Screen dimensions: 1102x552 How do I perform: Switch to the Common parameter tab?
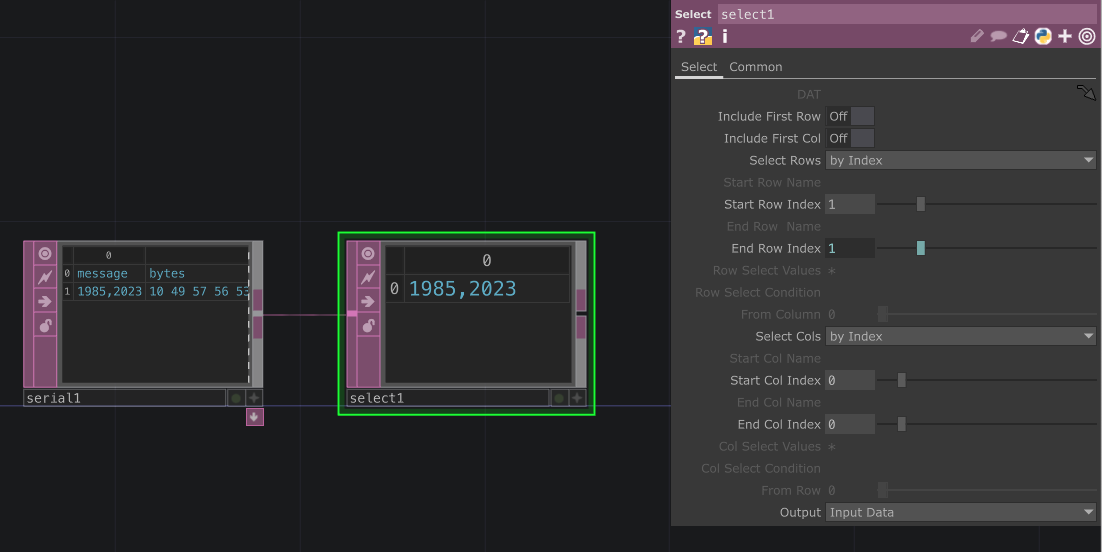[755, 67]
